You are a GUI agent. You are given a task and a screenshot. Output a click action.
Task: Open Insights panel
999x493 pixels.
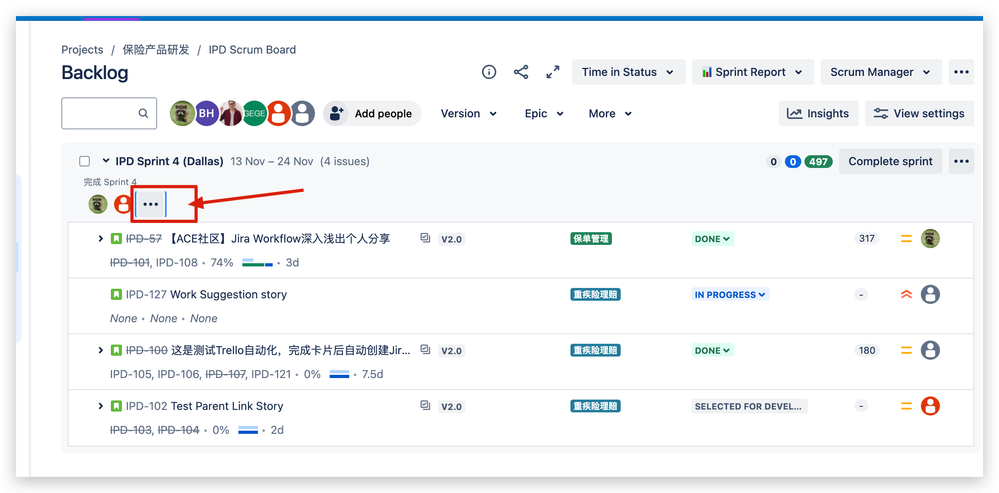pos(818,113)
